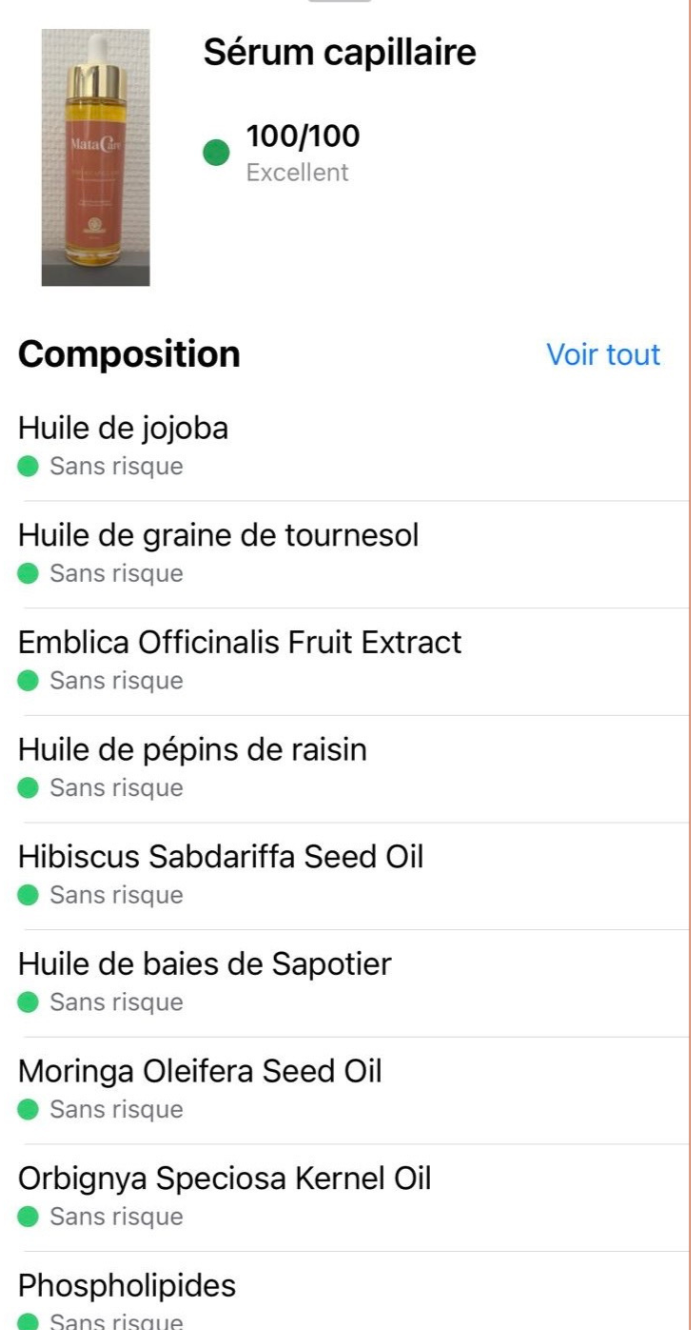
Task: Open Moringa Oleifera Seed Oil entry
Action: [200, 1071]
